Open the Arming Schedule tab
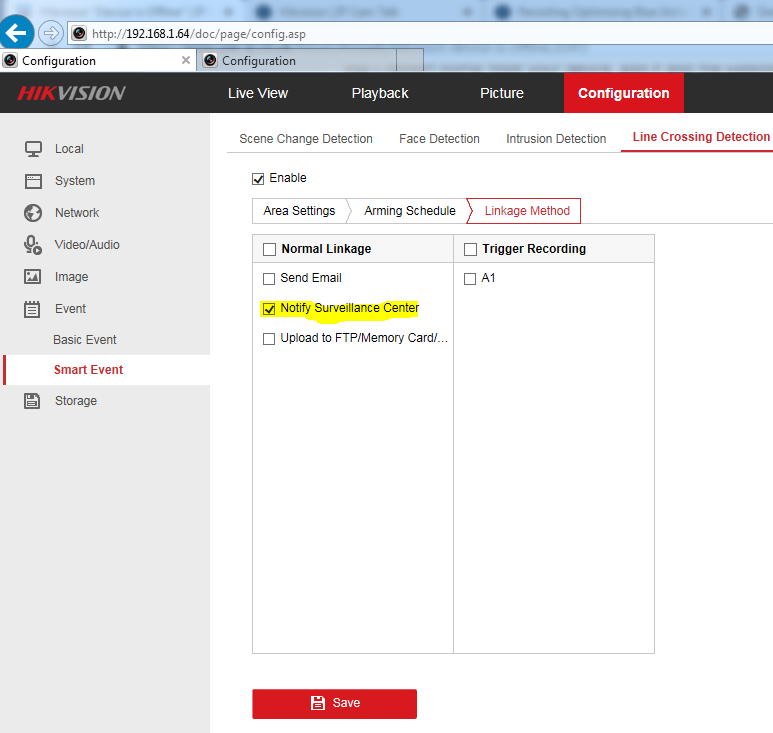This screenshot has height=733, width=773. (409, 211)
